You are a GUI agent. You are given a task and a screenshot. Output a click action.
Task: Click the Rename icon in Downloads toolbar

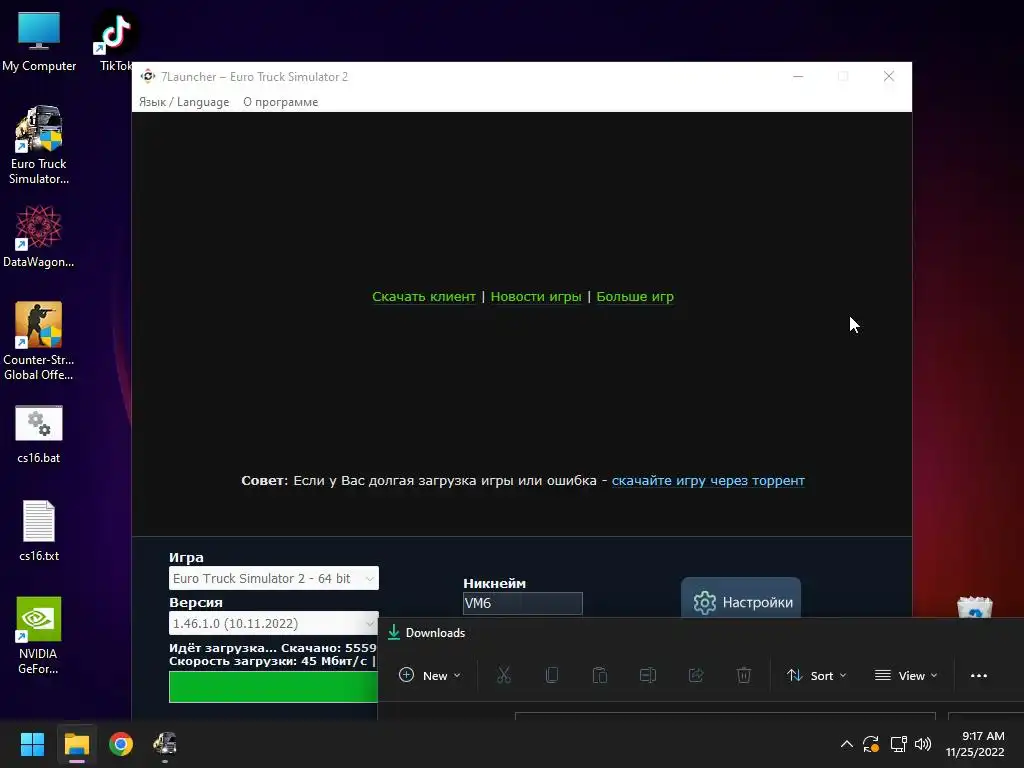[x=648, y=675]
